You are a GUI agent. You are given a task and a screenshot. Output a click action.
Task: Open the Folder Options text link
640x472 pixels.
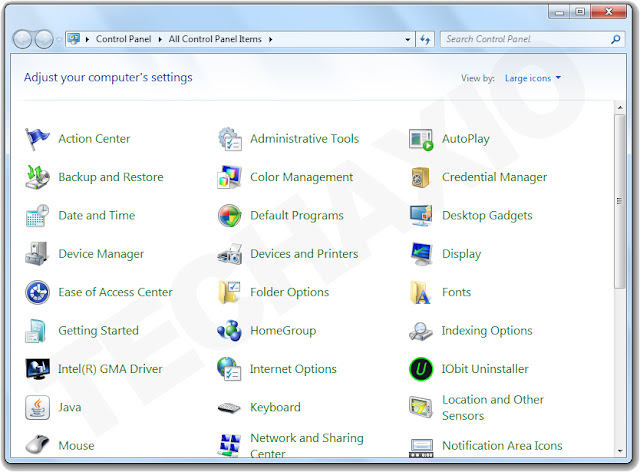pyautogui.click(x=289, y=292)
